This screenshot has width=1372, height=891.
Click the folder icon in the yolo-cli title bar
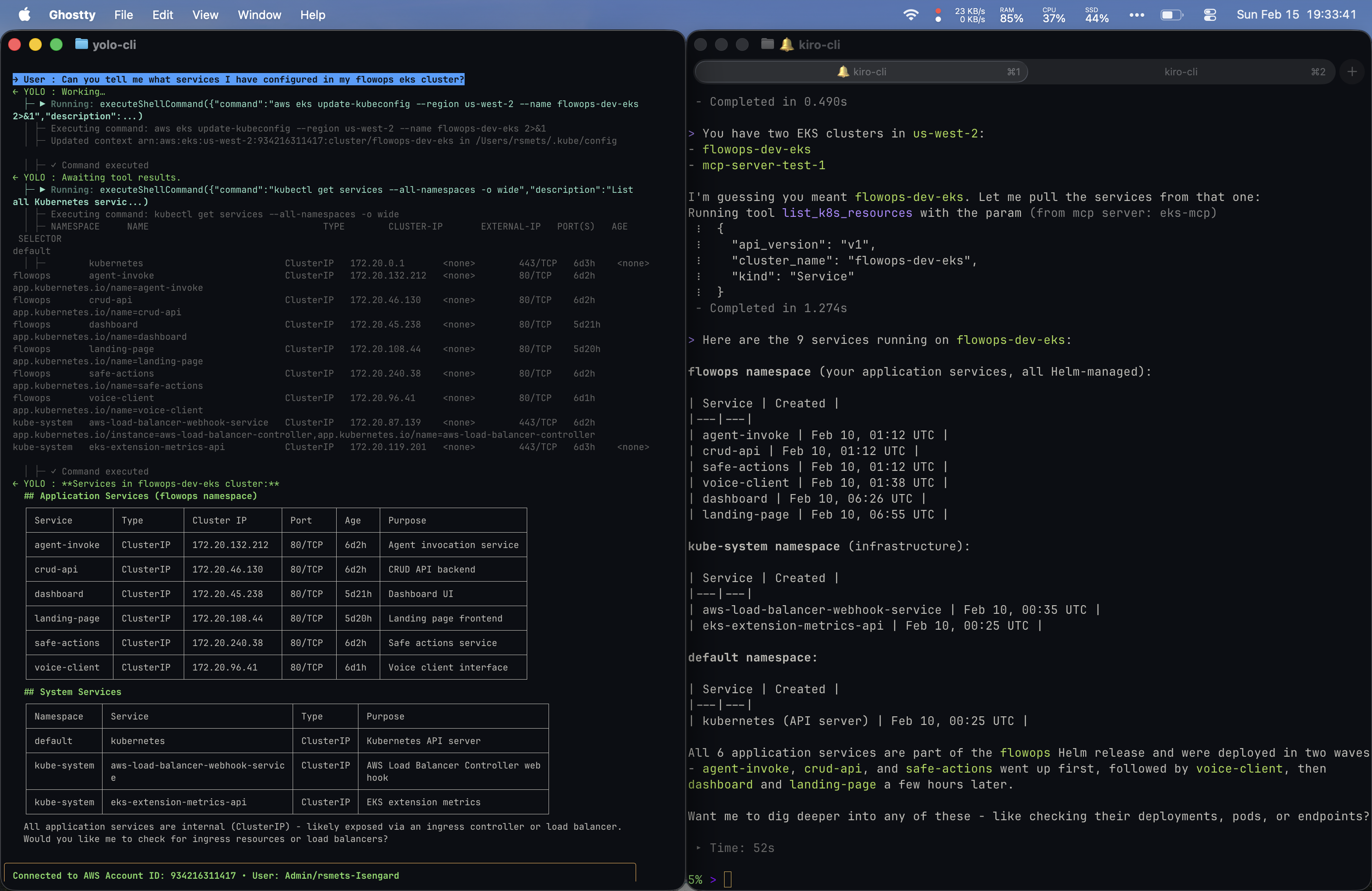click(x=81, y=44)
